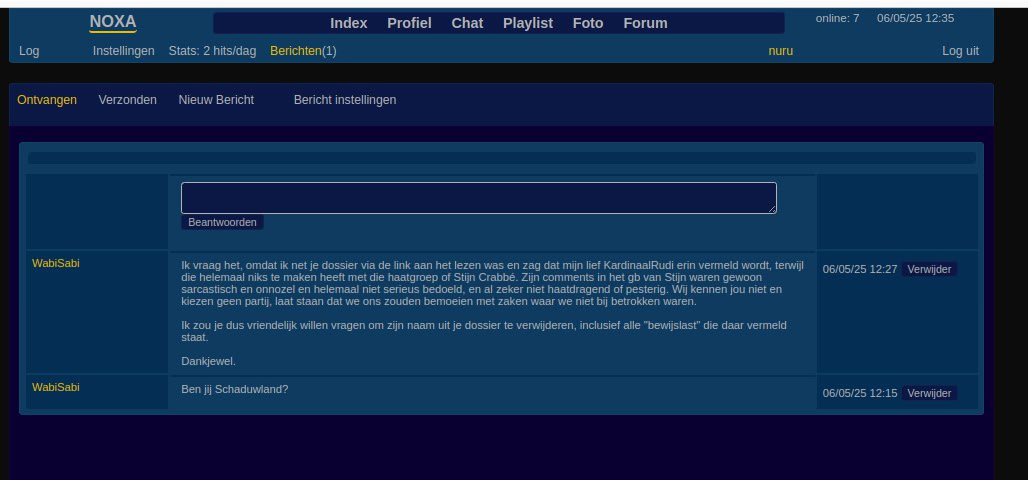
Task: Delete the 12:27 message with Verwijder
Action: point(929,269)
